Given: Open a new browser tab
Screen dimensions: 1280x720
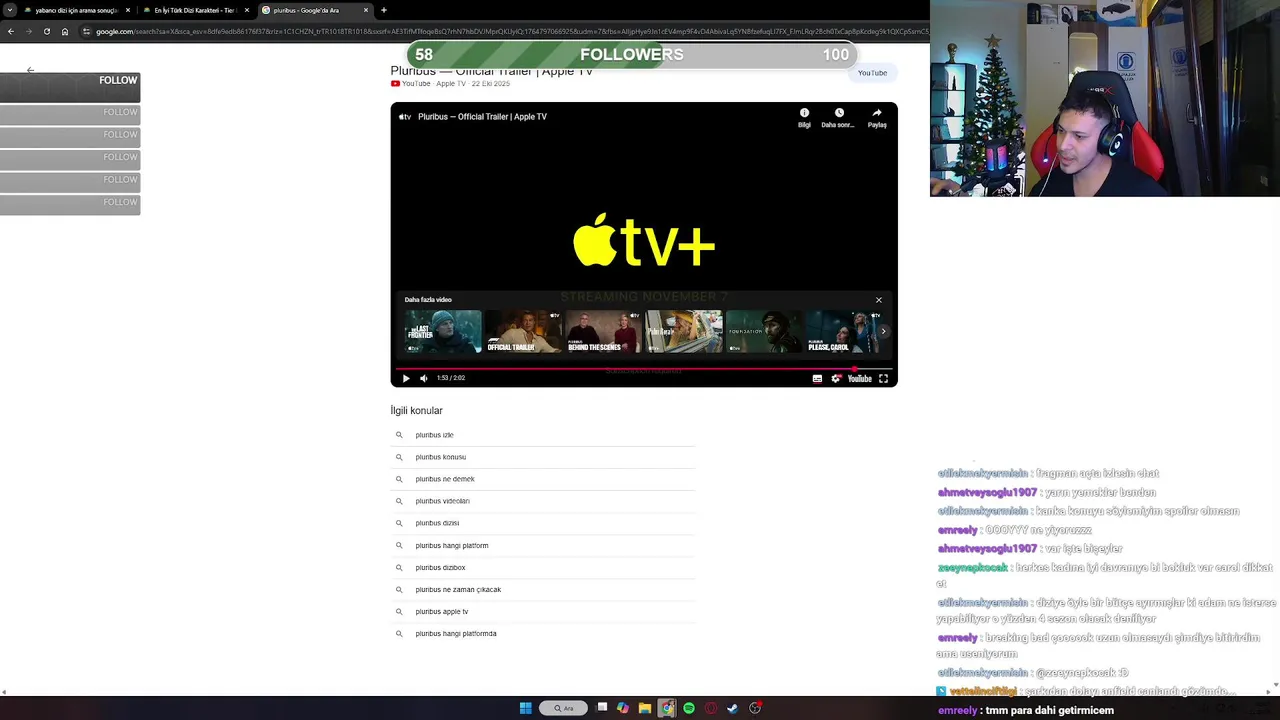Looking at the screenshot, I should pos(384,10).
